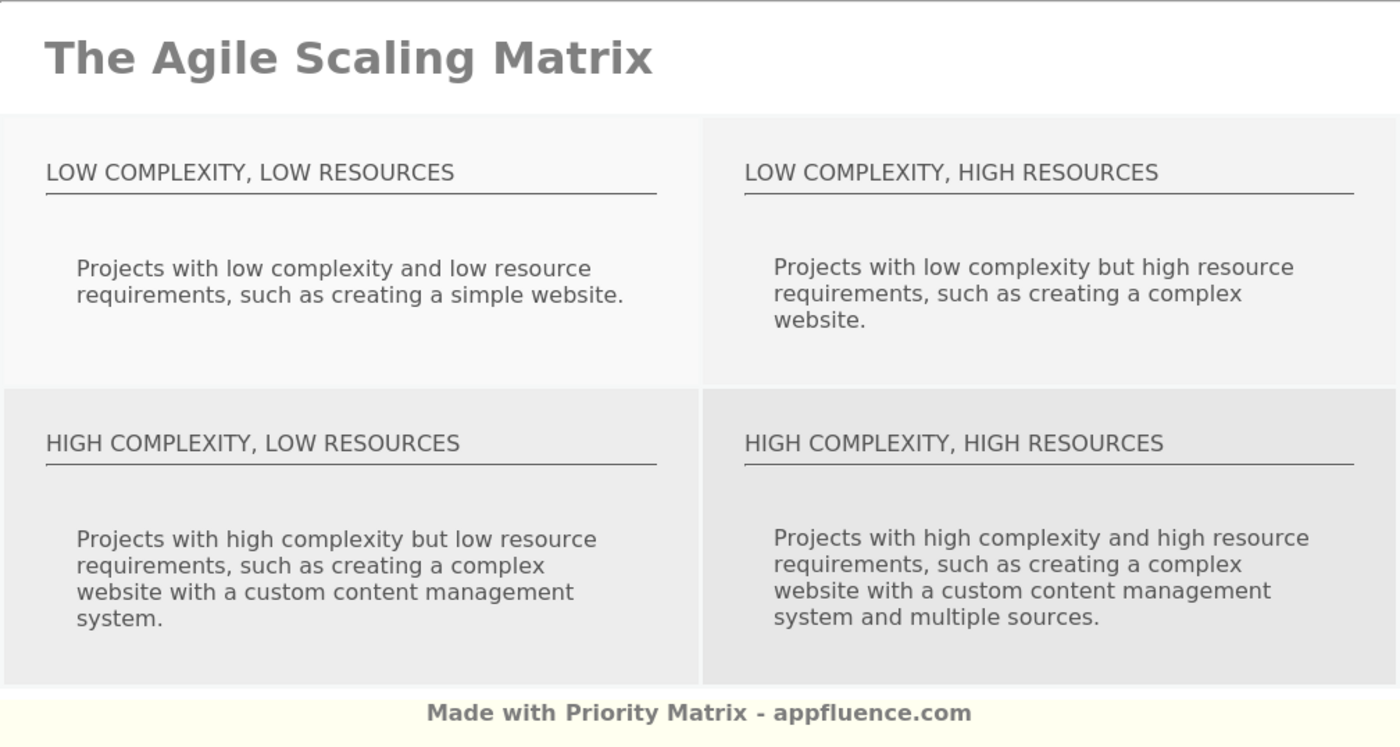Click the simple website project description
Image resolution: width=1400 pixels, height=747 pixels.
coord(350,282)
